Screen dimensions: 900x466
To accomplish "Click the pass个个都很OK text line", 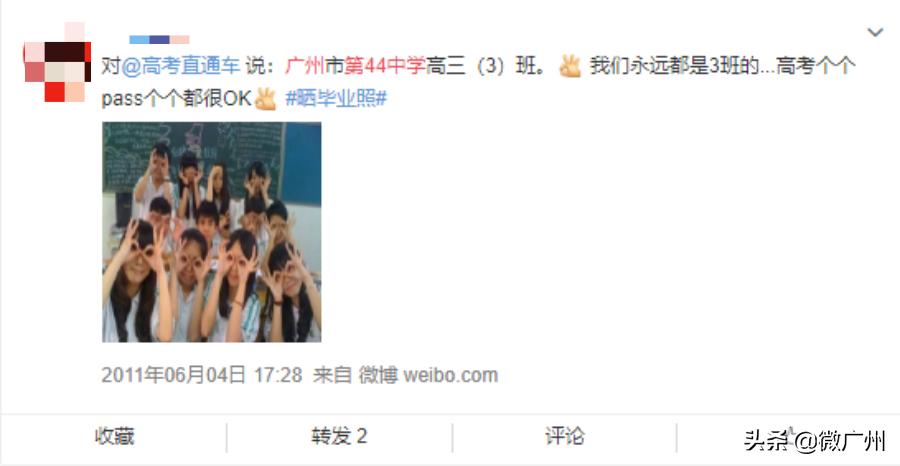I will (x=177, y=99).
